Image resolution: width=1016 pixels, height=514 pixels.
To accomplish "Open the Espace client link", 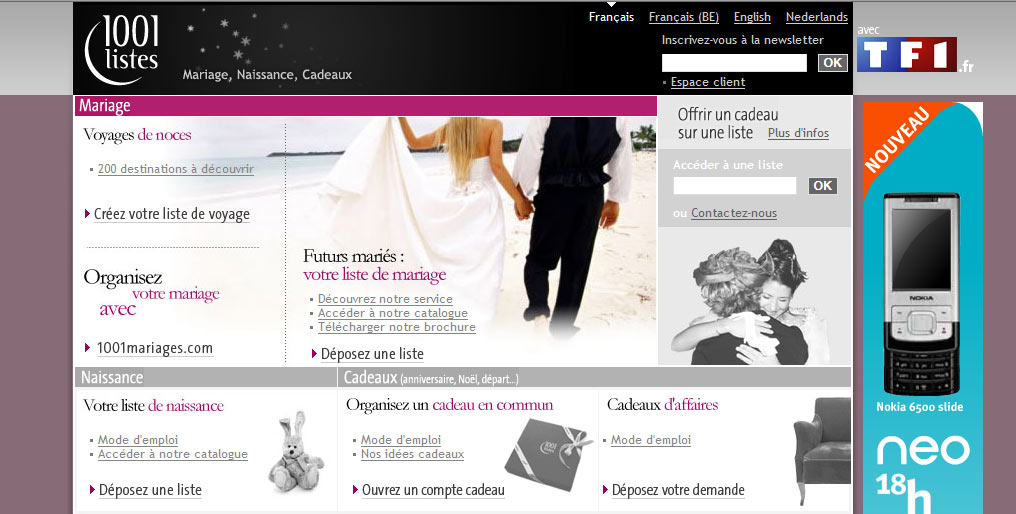I will (707, 82).
